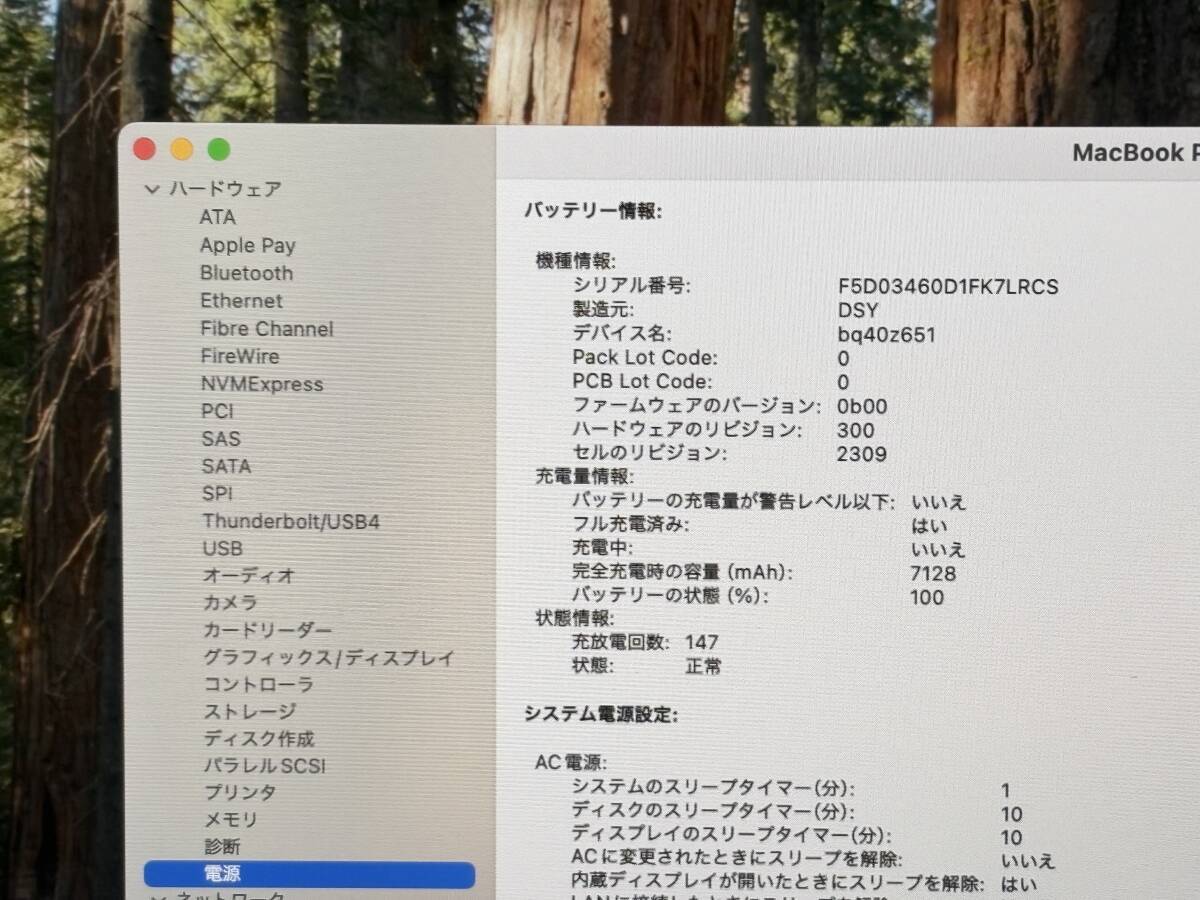Select カメラ in the sidebar

pos(230,603)
